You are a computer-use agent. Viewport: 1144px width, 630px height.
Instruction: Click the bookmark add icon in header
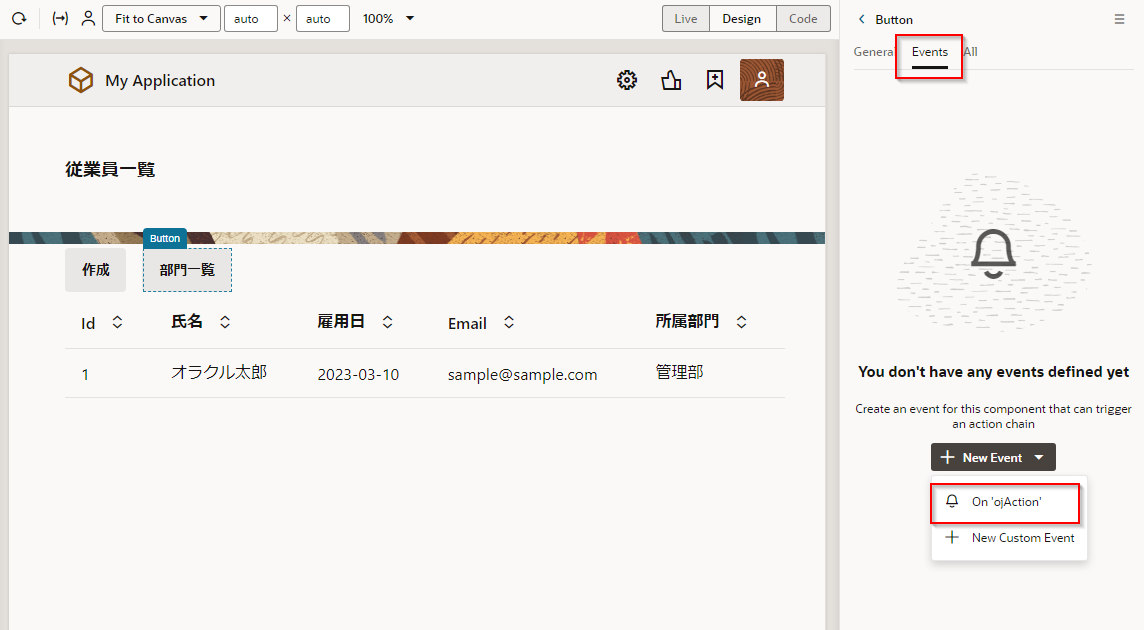point(715,81)
